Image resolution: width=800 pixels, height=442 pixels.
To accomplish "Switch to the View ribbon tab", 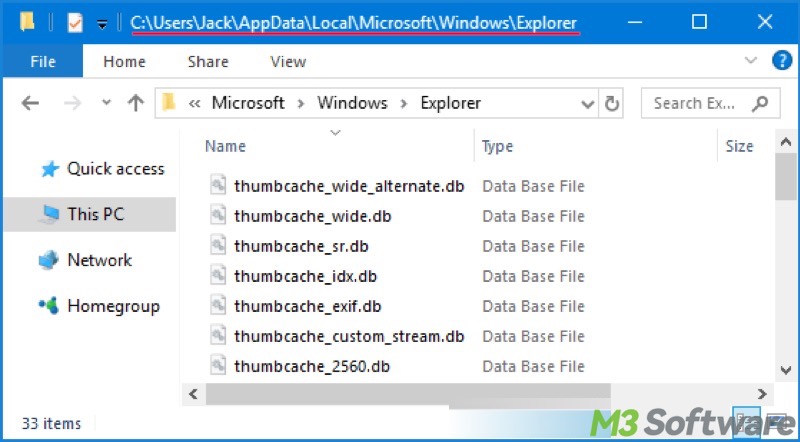I will 288,62.
